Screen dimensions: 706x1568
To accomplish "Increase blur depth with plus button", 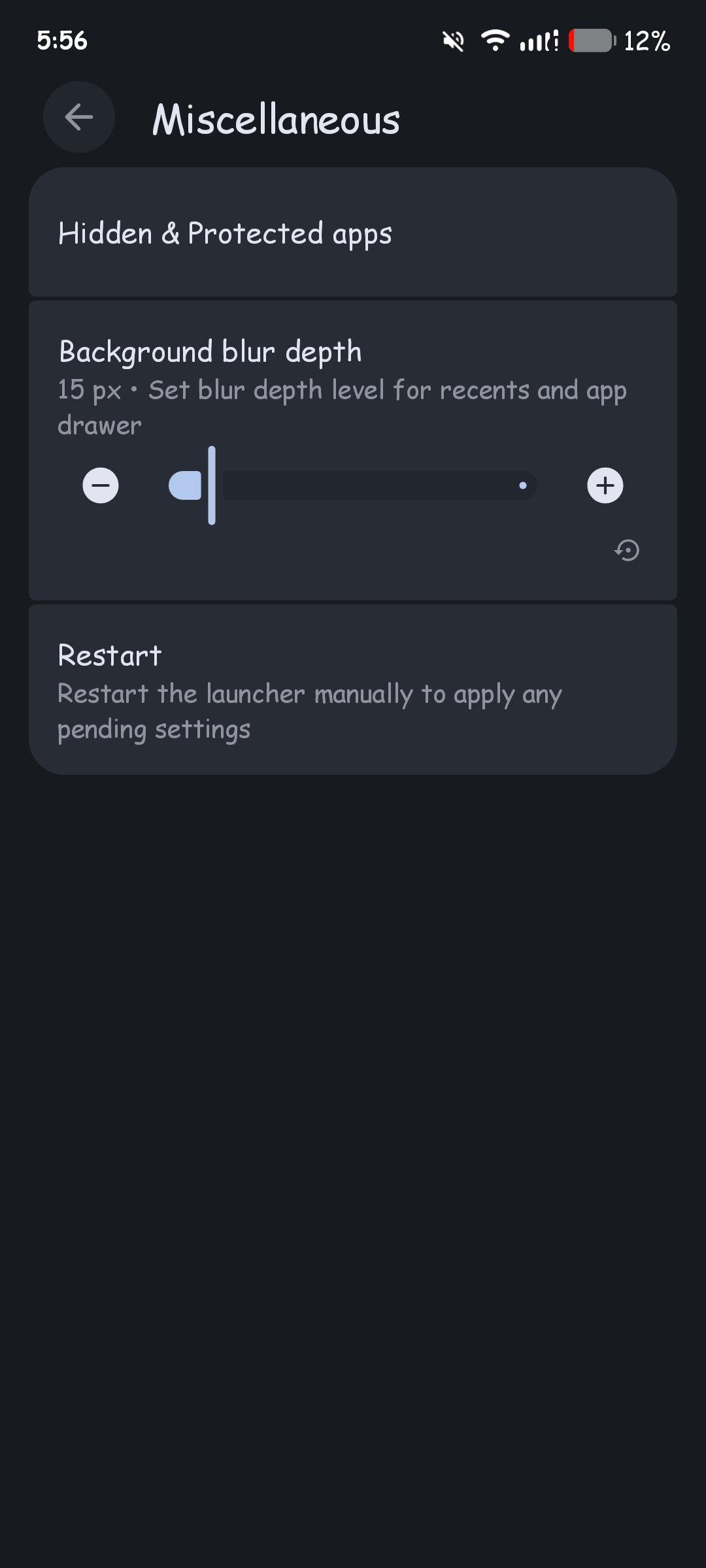I will pyautogui.click(x=605, y=485).
